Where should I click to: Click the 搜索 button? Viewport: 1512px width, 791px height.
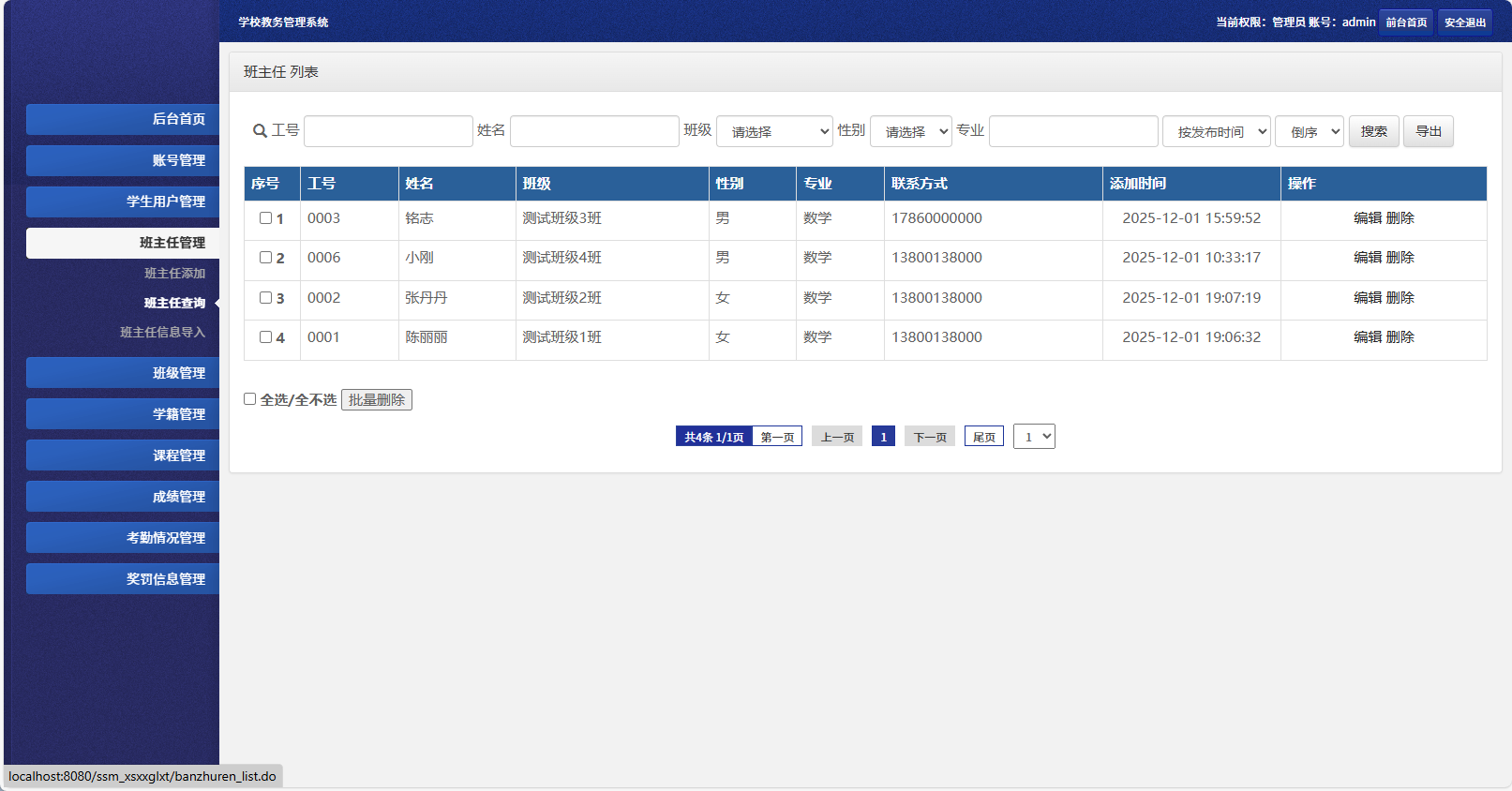click(x=1373, y=131)
